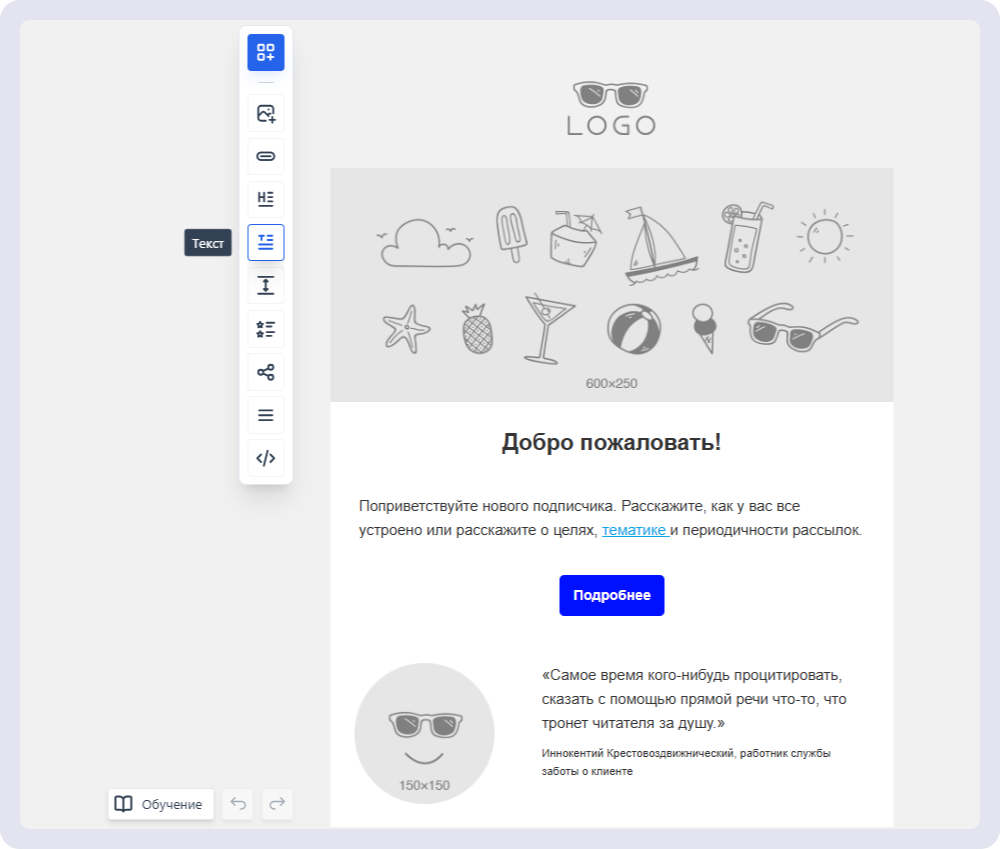Viewport: 1000px width, 849px height.
Task: Insert an HTML code block
Action: pos(266,458)
